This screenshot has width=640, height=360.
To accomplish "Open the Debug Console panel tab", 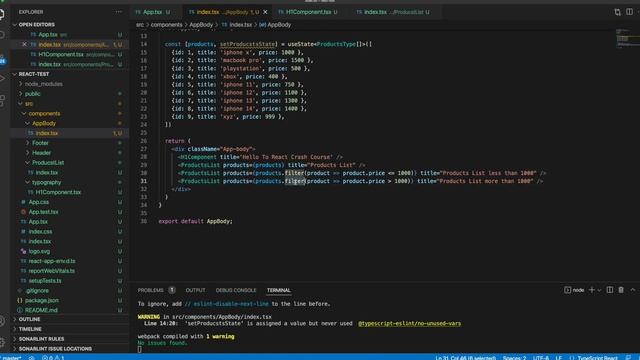I will click(x=236, y=290).
